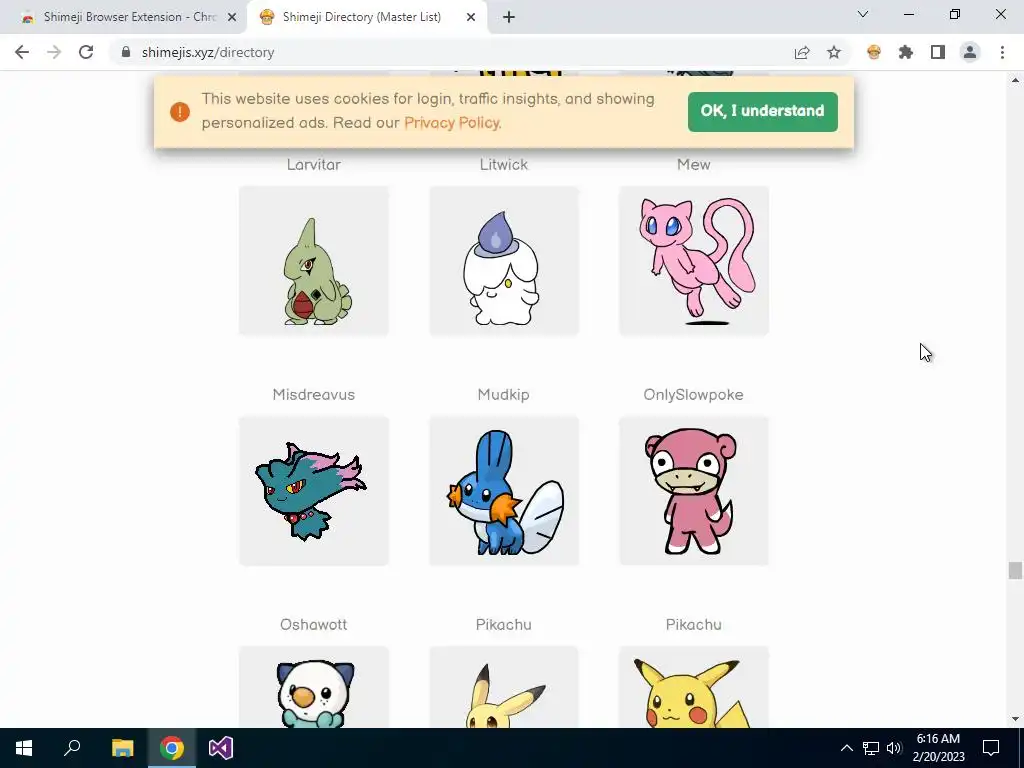Select the Shimeji Directory (Master List) tab
Viewport: 1024px width, 768px height.
(362, 17)
